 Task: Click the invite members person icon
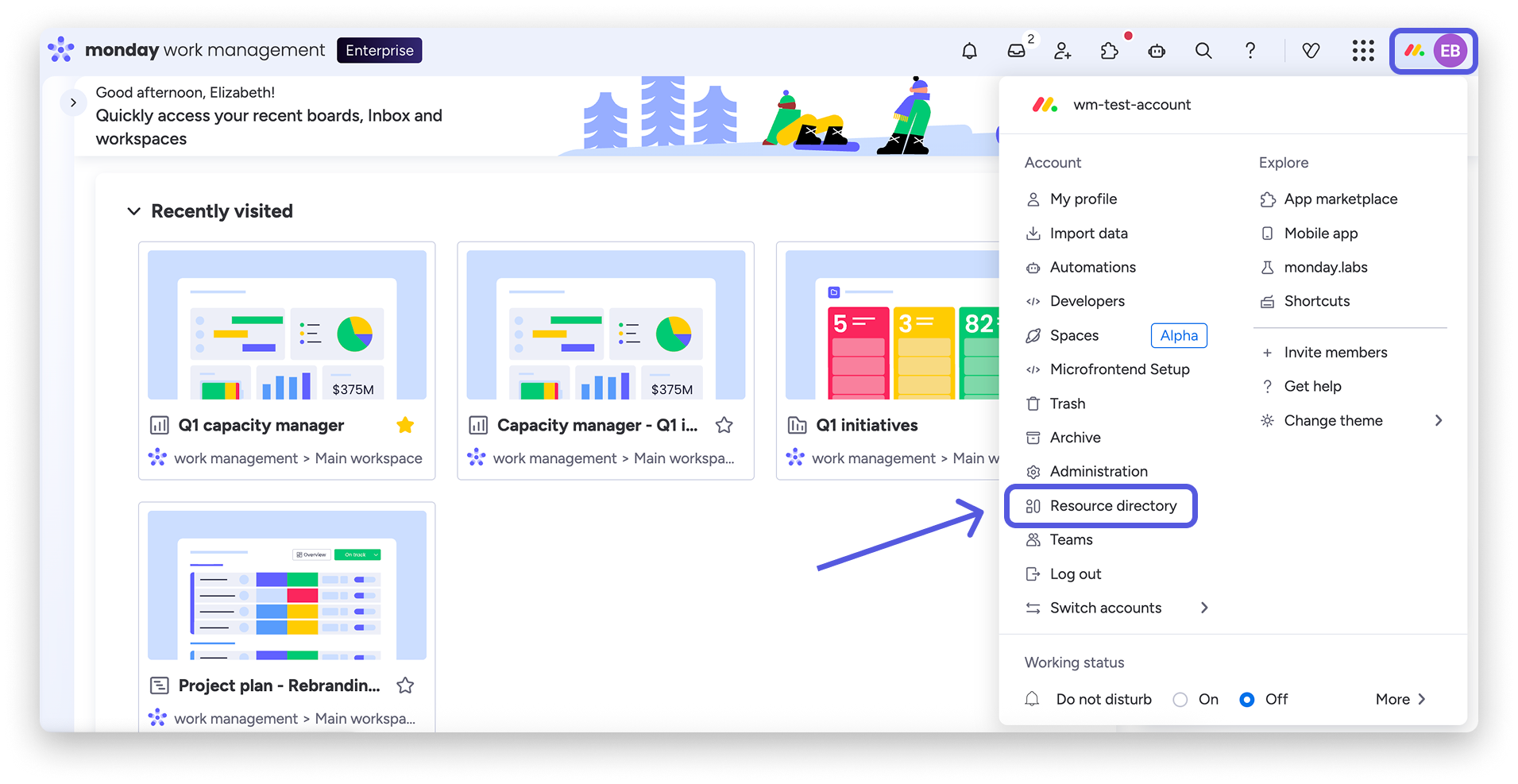coord(1063,52)
